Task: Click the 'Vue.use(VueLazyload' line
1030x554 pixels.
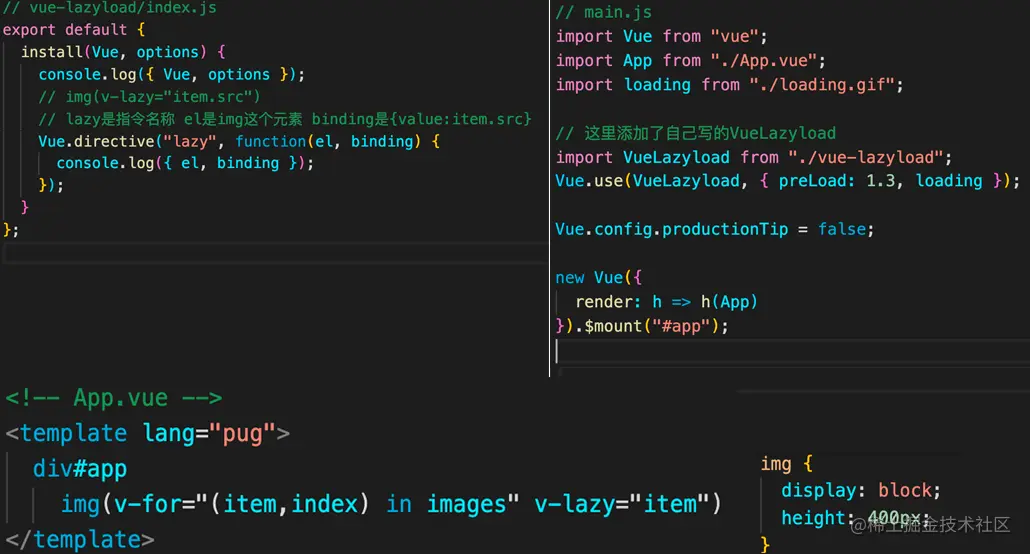Action: (788, 181)
